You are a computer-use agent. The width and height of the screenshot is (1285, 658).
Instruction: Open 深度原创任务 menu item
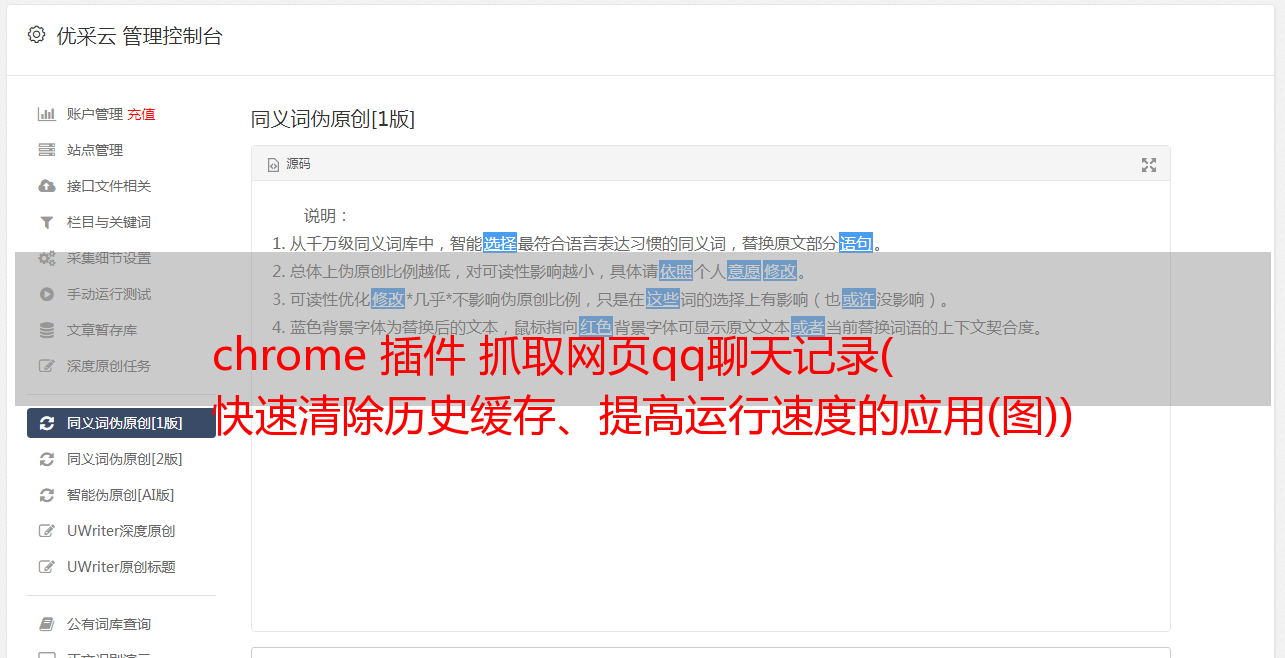pyautogui.click(x=121, y=366)
